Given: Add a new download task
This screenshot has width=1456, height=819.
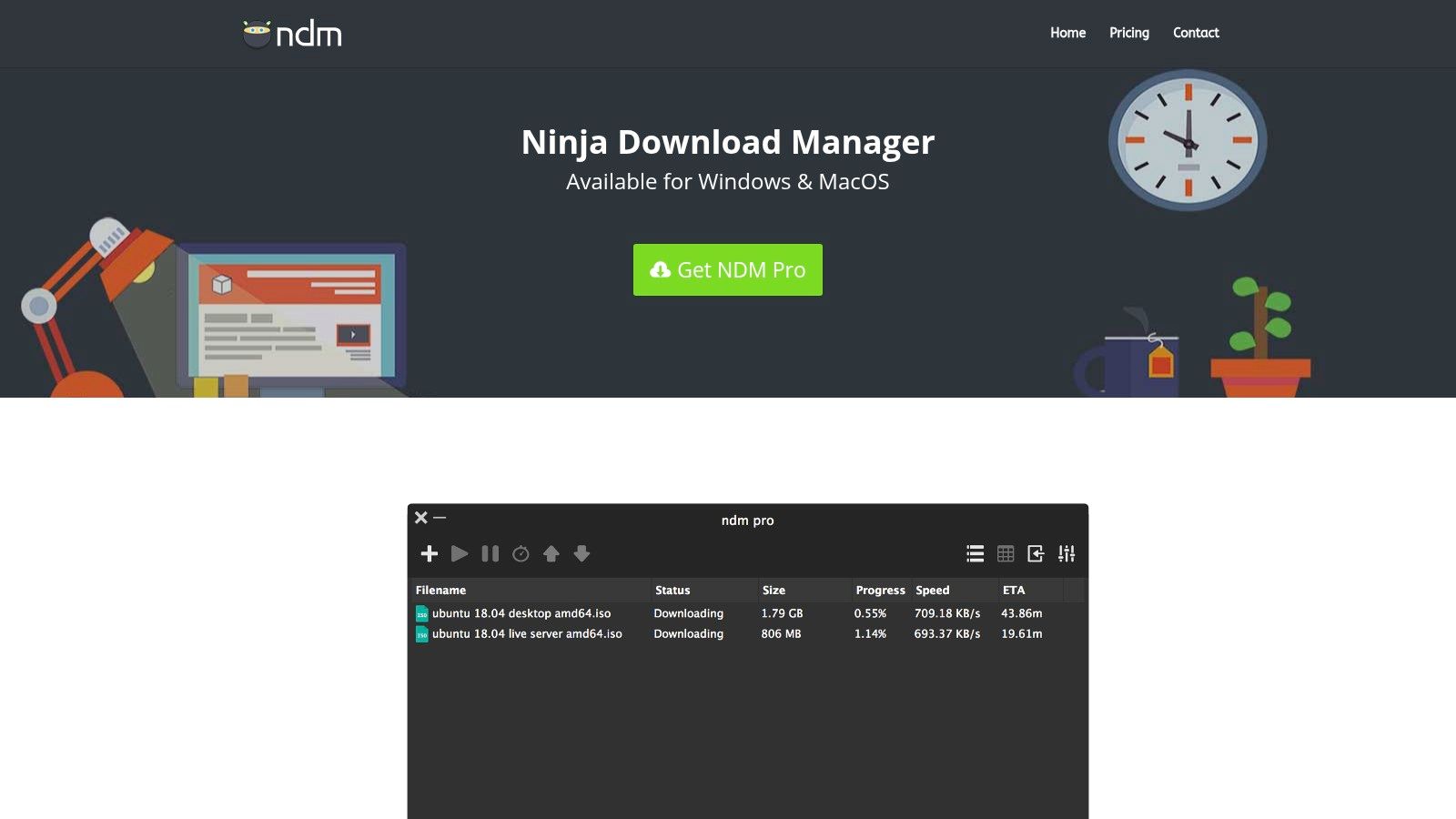Looking at the screenshot, I should coord(429,553).
